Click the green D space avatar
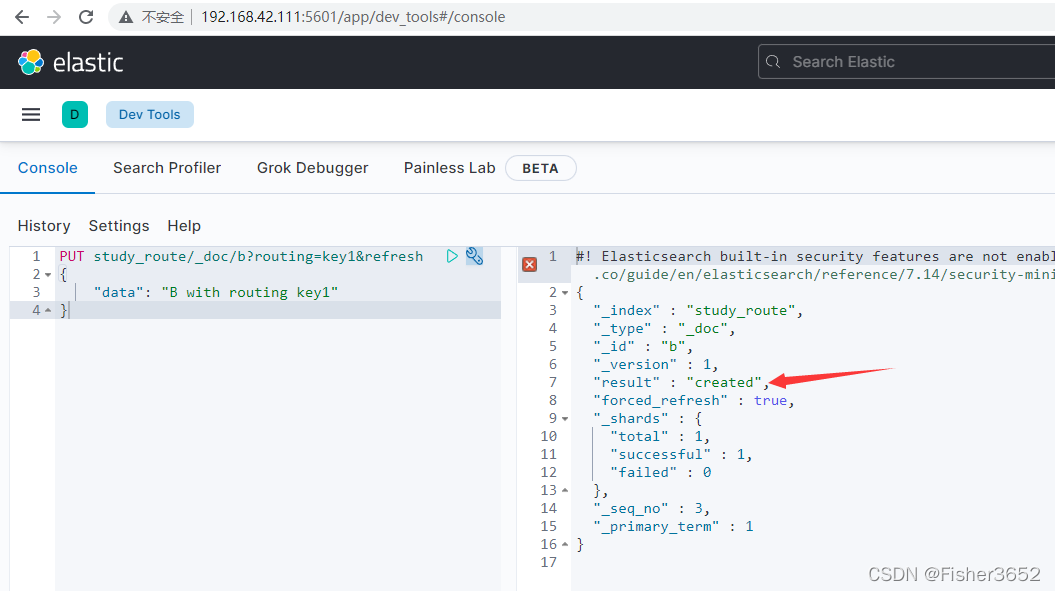This screenshot has height=591, width=1055. pos(75,114)
